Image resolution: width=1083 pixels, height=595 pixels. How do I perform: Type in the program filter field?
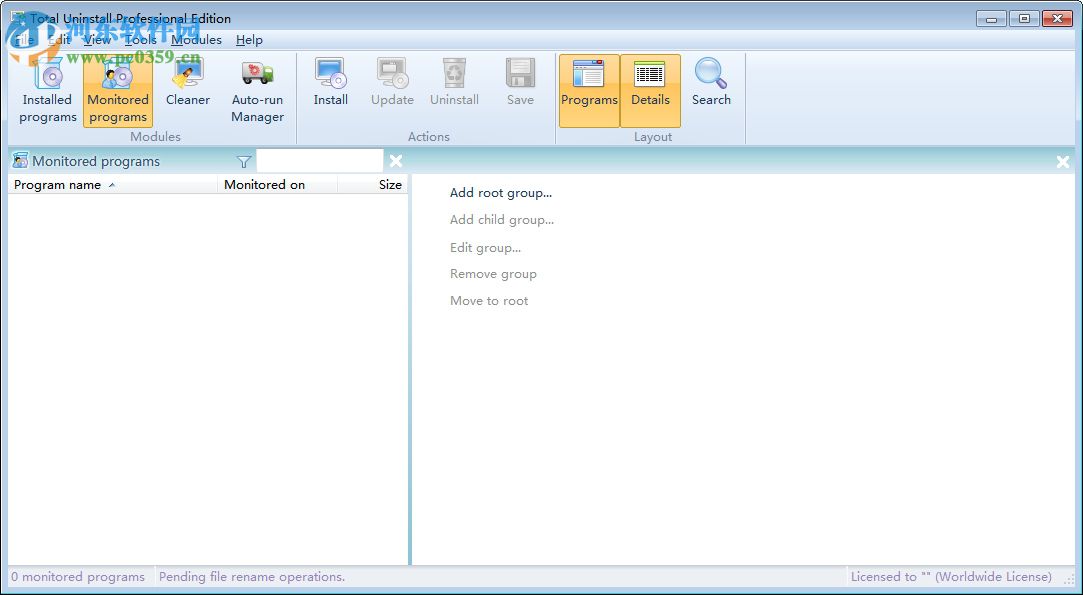point(319,161)
